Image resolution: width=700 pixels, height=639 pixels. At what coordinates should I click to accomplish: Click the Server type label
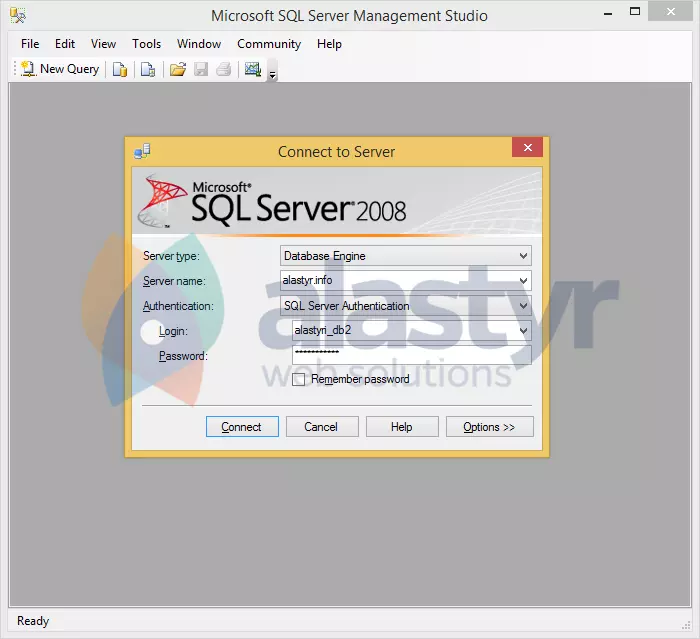click(171, 256)
